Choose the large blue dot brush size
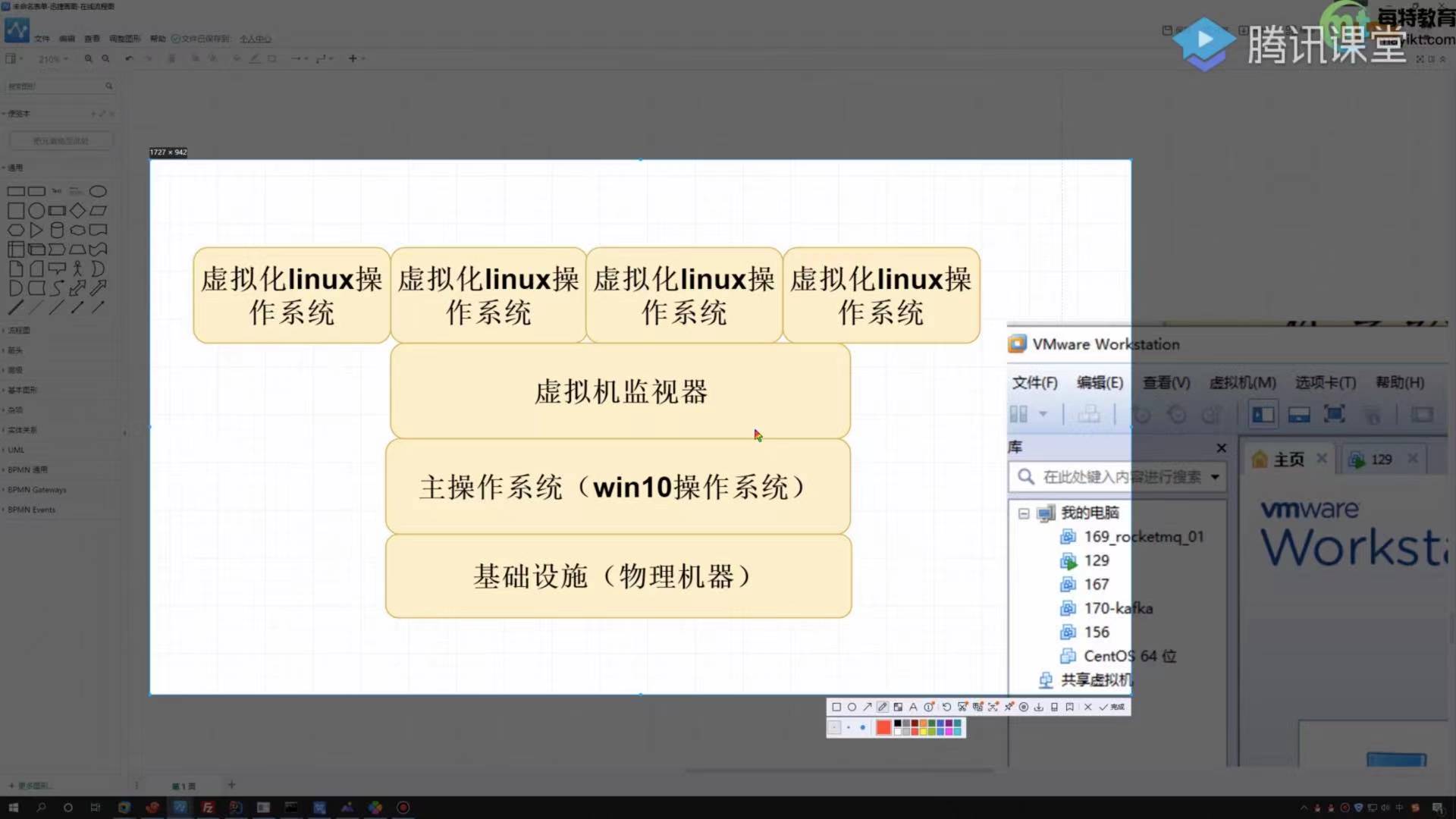 [x=862, y=727]
